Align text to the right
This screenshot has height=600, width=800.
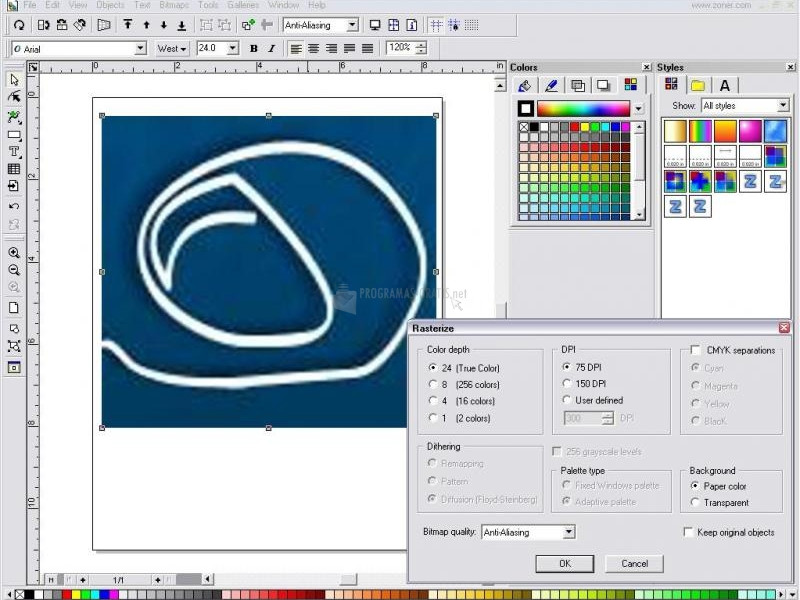[x=332, y=48]
